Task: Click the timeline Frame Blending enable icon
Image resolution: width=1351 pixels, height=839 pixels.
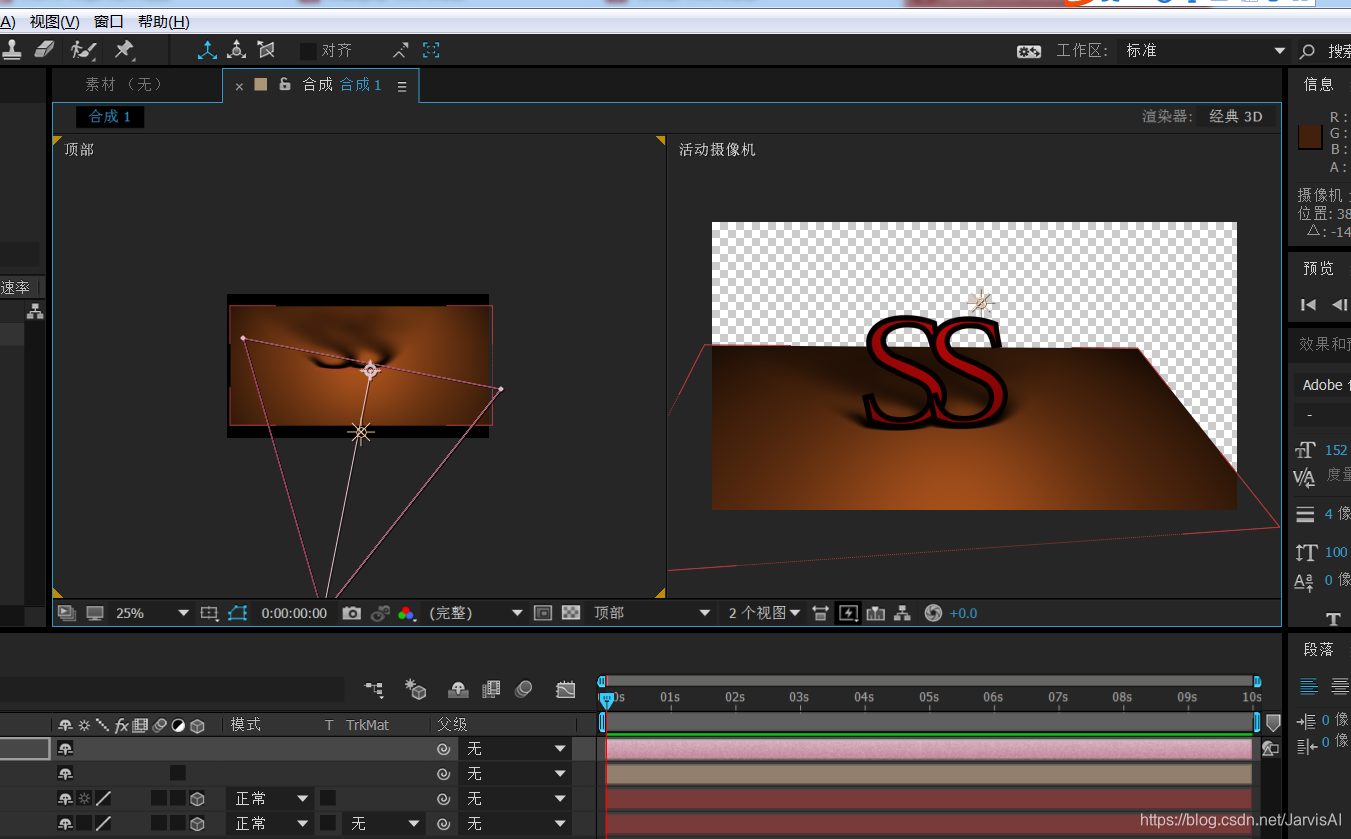Action: coord(490,689)
